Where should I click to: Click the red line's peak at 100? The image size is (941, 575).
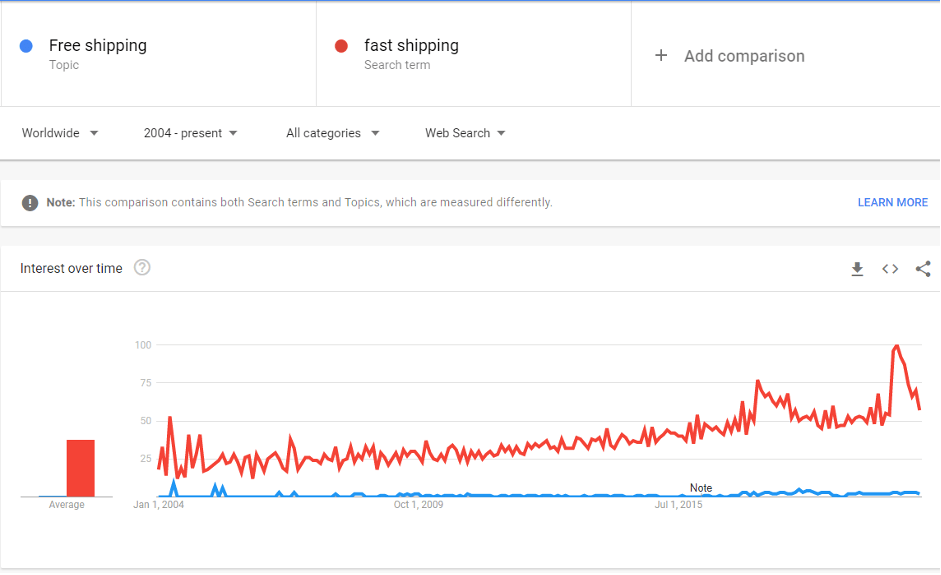(x=897, y=346)
